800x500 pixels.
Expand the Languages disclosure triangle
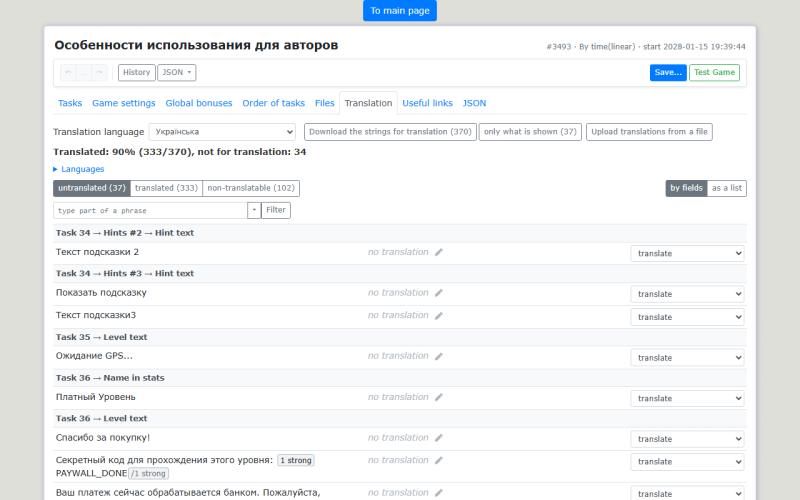click(55, 169)
